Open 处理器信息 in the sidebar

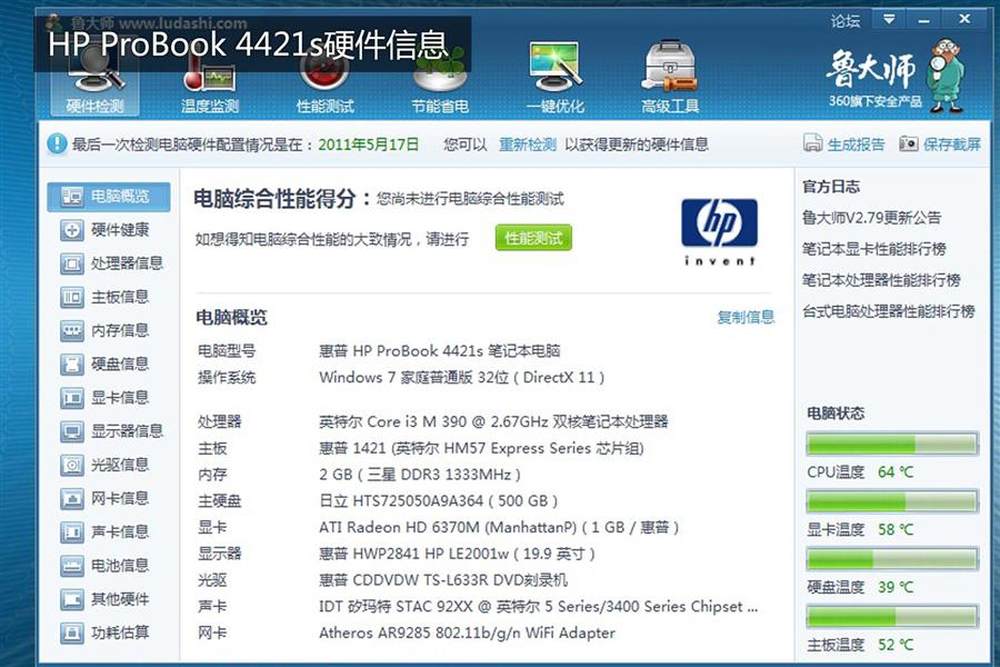coord(112,263)
